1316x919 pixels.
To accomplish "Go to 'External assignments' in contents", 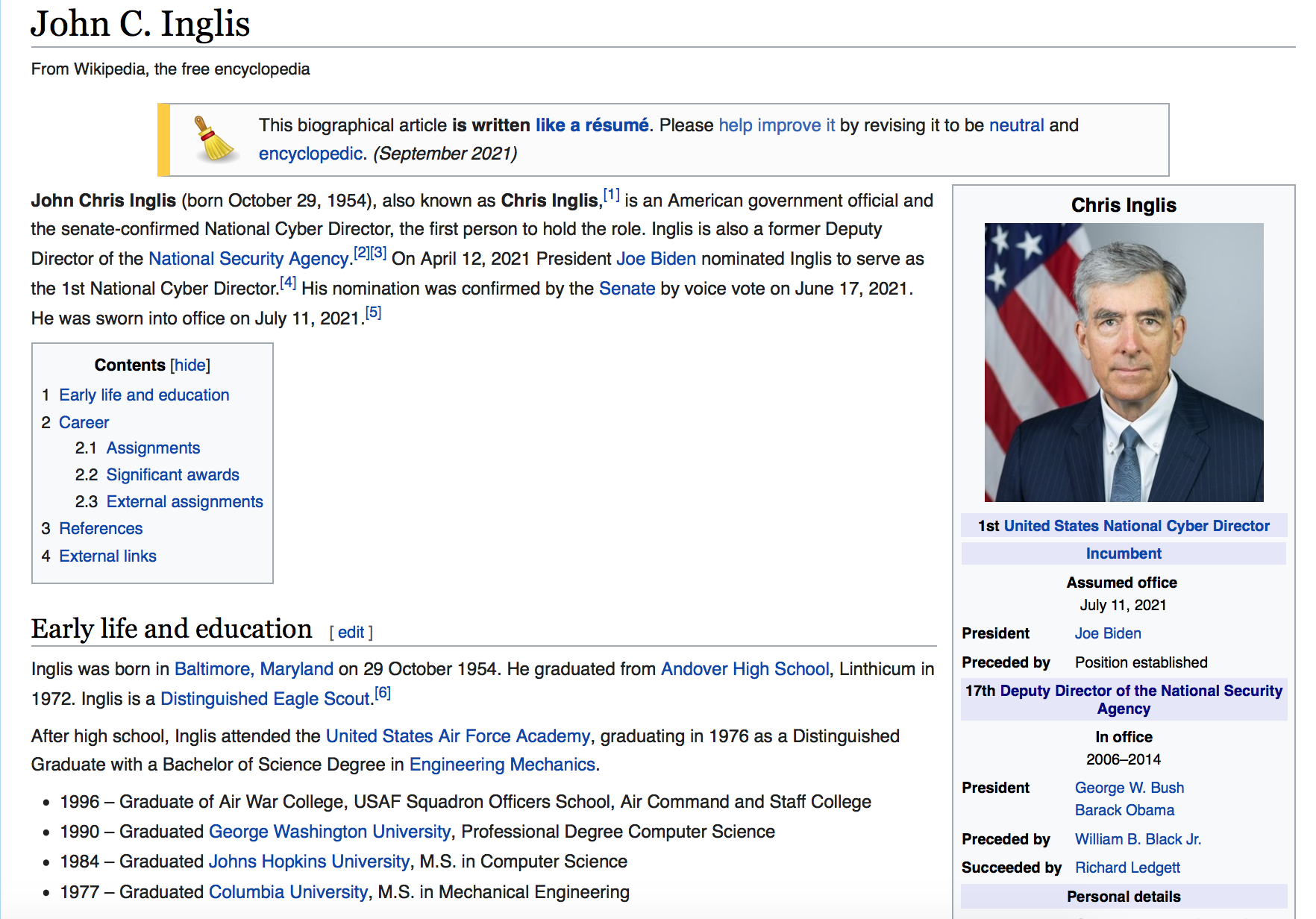I will tap(185, 502).
